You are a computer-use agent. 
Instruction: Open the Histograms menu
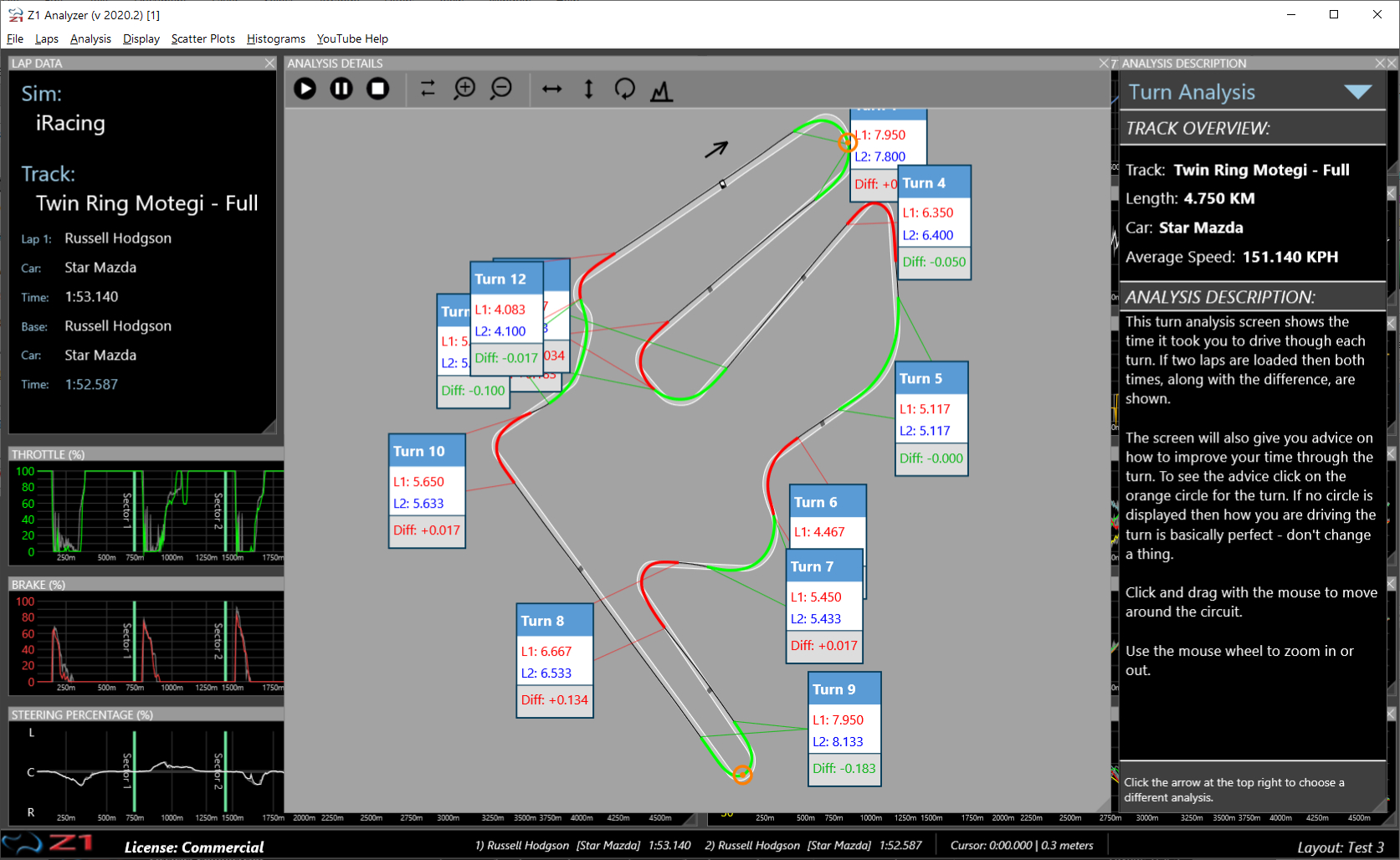[x=276, y=38]
